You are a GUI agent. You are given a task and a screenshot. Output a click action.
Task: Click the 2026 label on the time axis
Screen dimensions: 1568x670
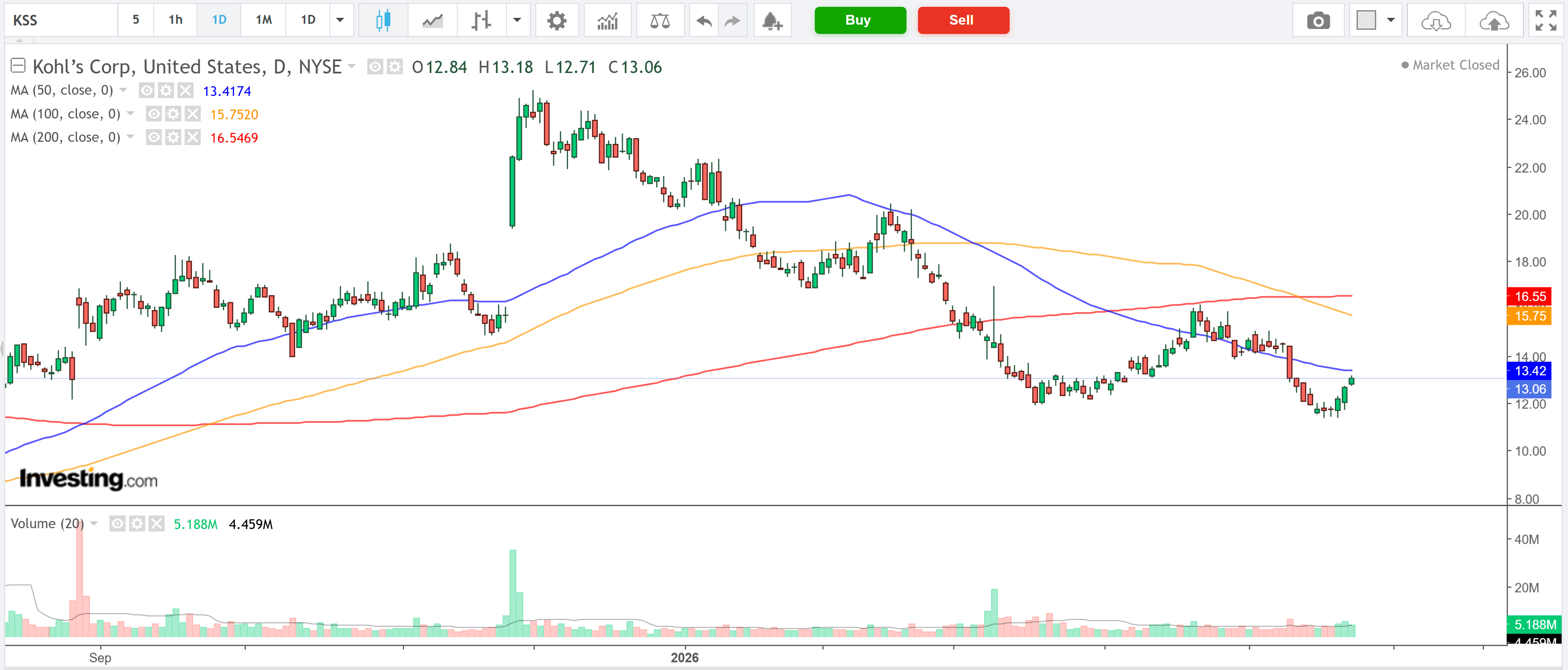coord(684,657)
